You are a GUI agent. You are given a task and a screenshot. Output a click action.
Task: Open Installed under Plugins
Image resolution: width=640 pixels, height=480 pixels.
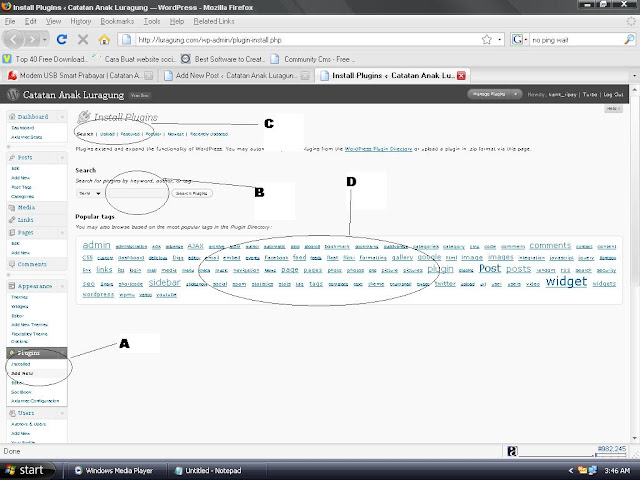tap(20, 364)
